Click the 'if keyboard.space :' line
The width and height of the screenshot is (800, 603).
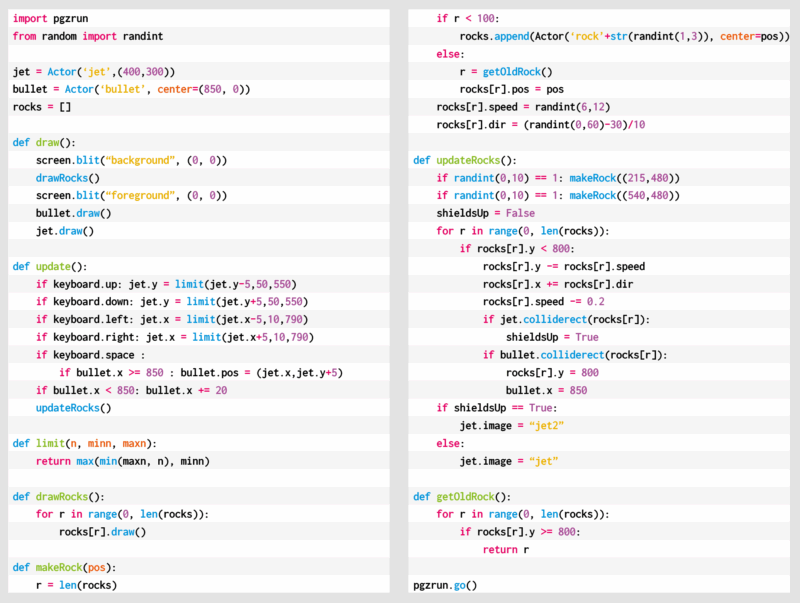(92, 354)
